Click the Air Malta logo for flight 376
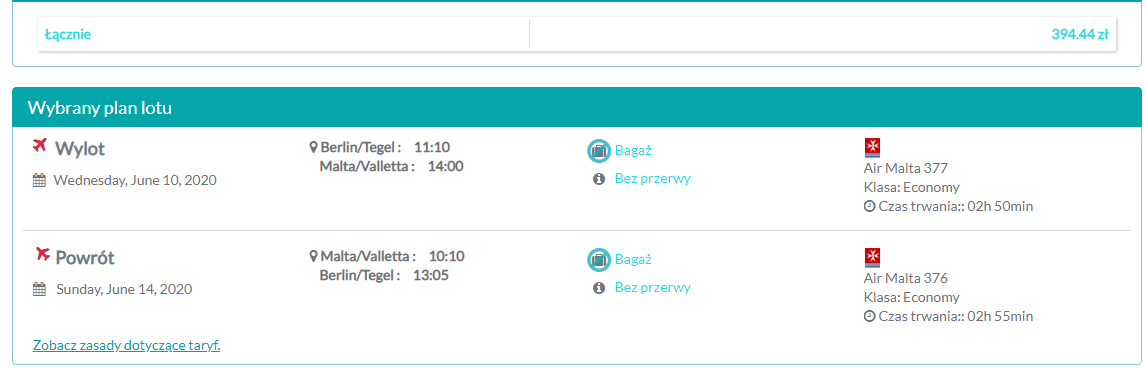The image size is (1145, 369). 872,257
